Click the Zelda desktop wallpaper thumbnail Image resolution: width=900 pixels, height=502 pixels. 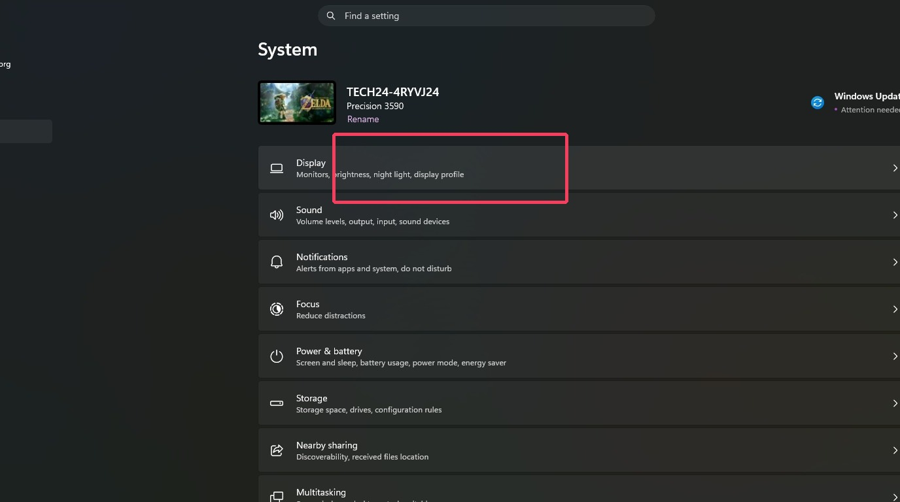pyautogui.click(x=297, y=103)
